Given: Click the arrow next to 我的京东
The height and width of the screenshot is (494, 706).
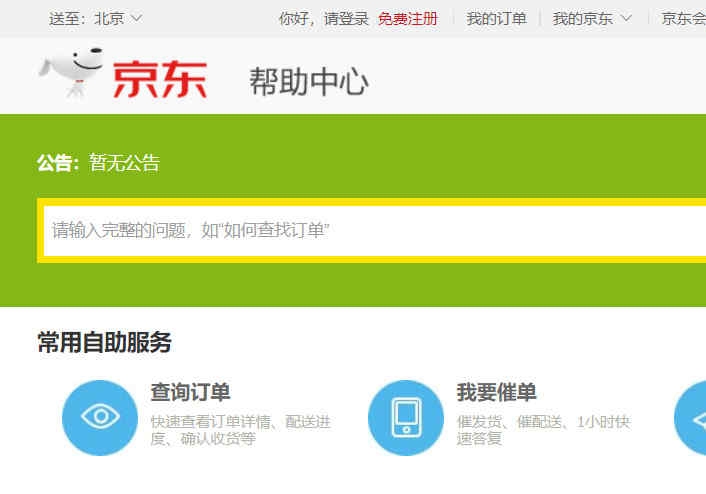Looking at the screenshot, I should 626,18.
